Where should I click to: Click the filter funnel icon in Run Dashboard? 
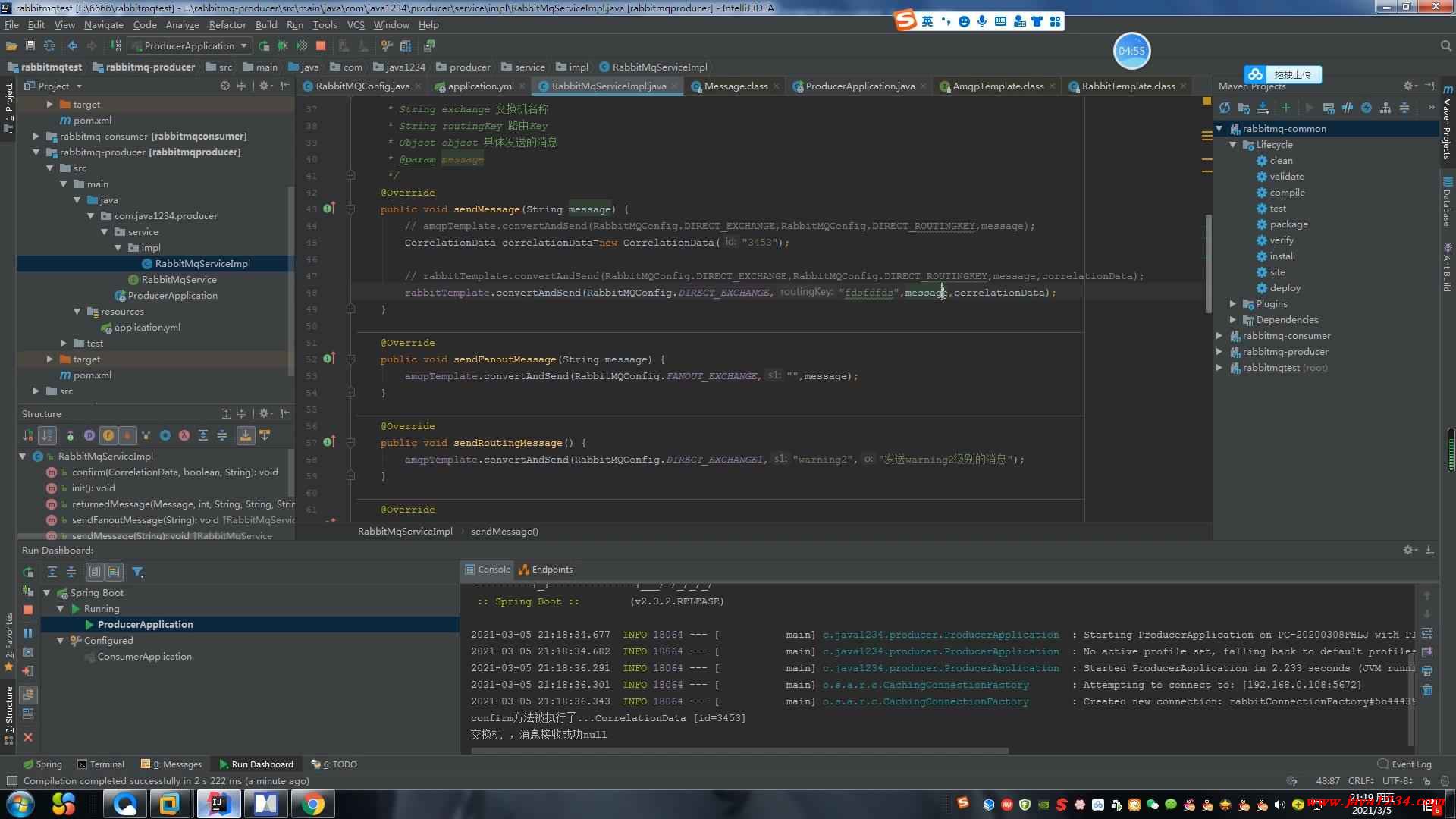tap(138, 572)
